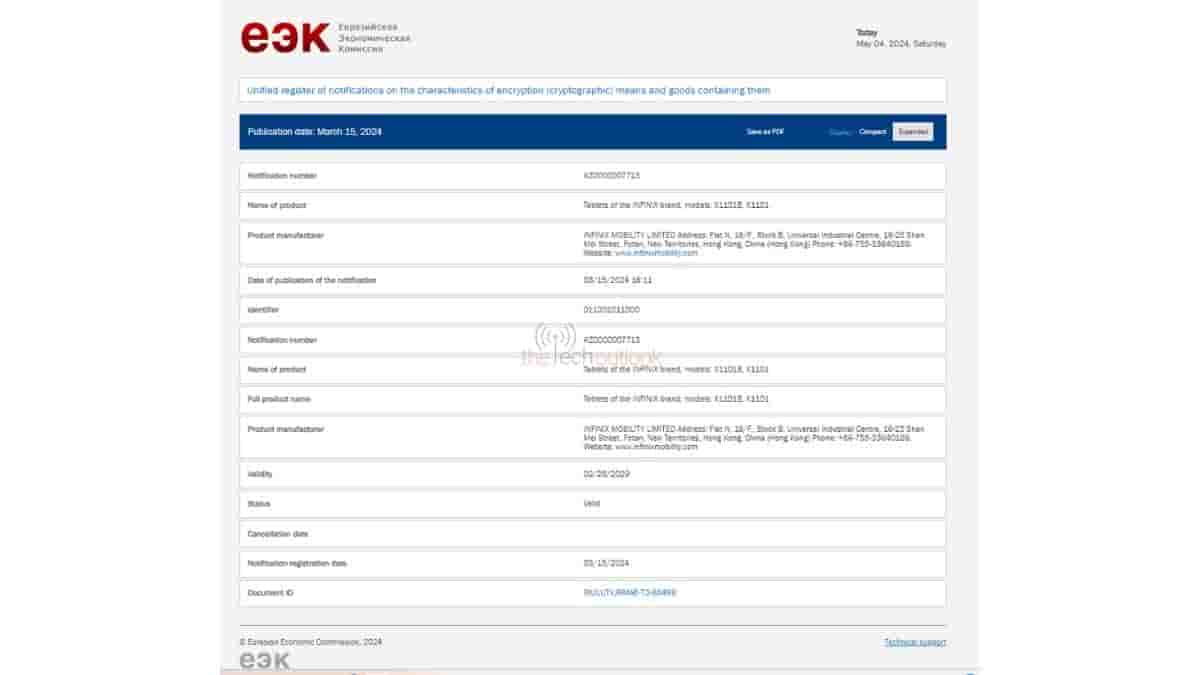Viewport: 1200px width, 675px height.
Task: Click the Identifier value 011203211000
Action: click(x=611, y=310)
